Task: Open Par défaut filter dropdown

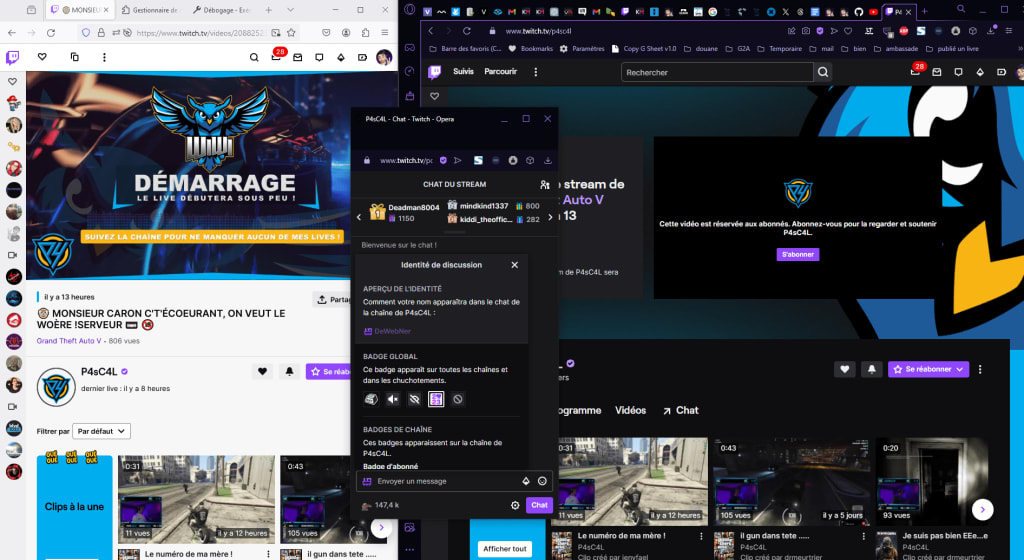Action: pos(101,431)
